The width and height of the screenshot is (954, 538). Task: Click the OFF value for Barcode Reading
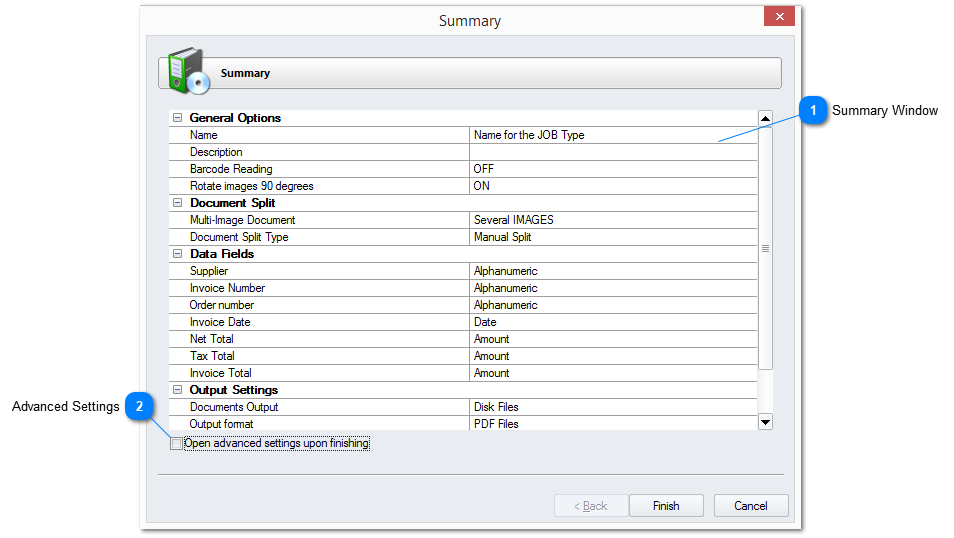tap(484, 169)
